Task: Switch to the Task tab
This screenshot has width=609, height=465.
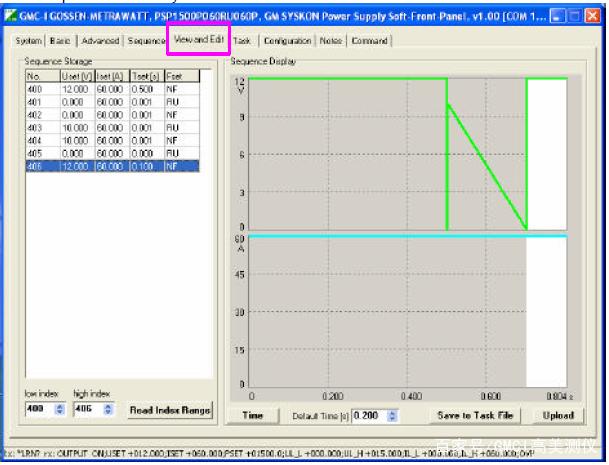Action: pos(242,40)
